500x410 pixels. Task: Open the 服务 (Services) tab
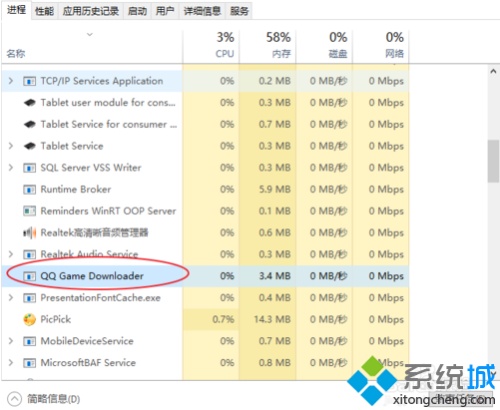[x=239, y=11]
